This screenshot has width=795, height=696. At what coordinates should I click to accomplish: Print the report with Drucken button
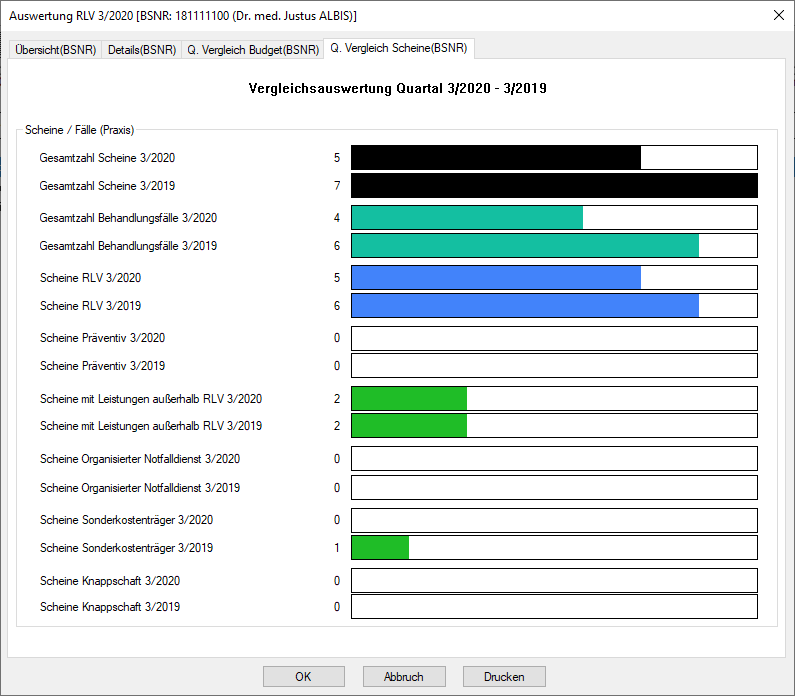point(504,676)
